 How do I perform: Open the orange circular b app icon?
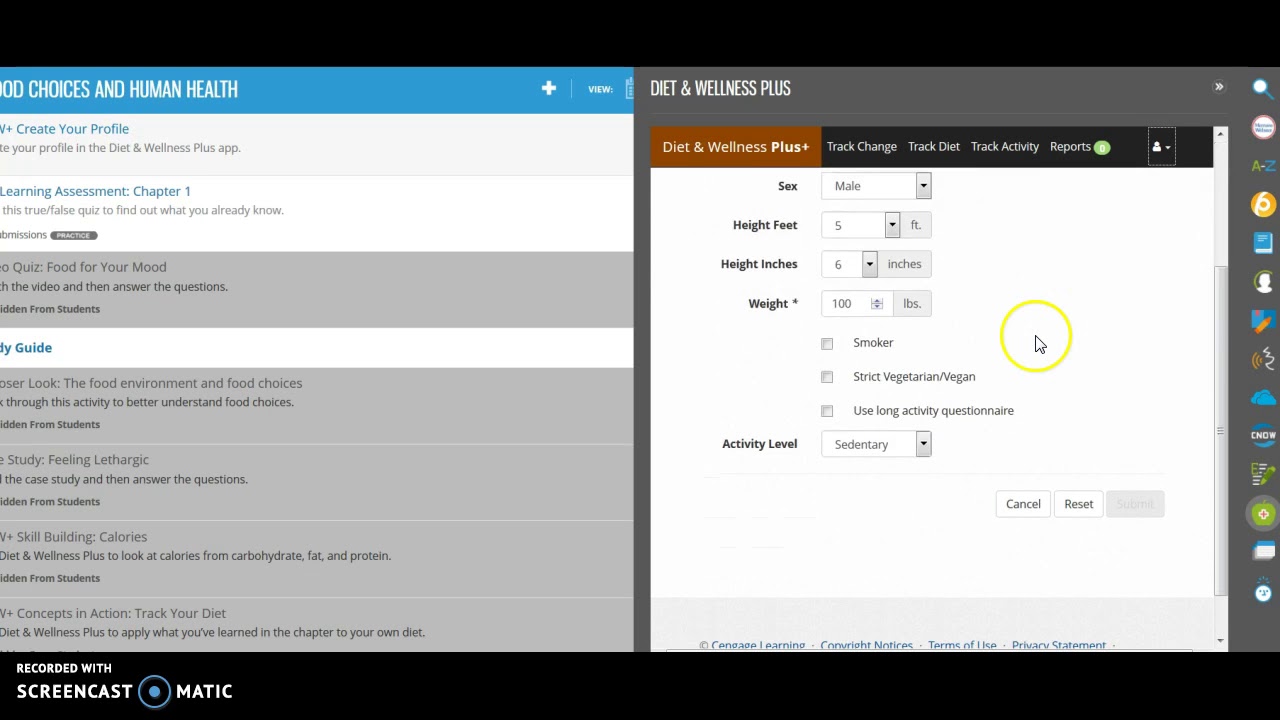(1263, 204)
